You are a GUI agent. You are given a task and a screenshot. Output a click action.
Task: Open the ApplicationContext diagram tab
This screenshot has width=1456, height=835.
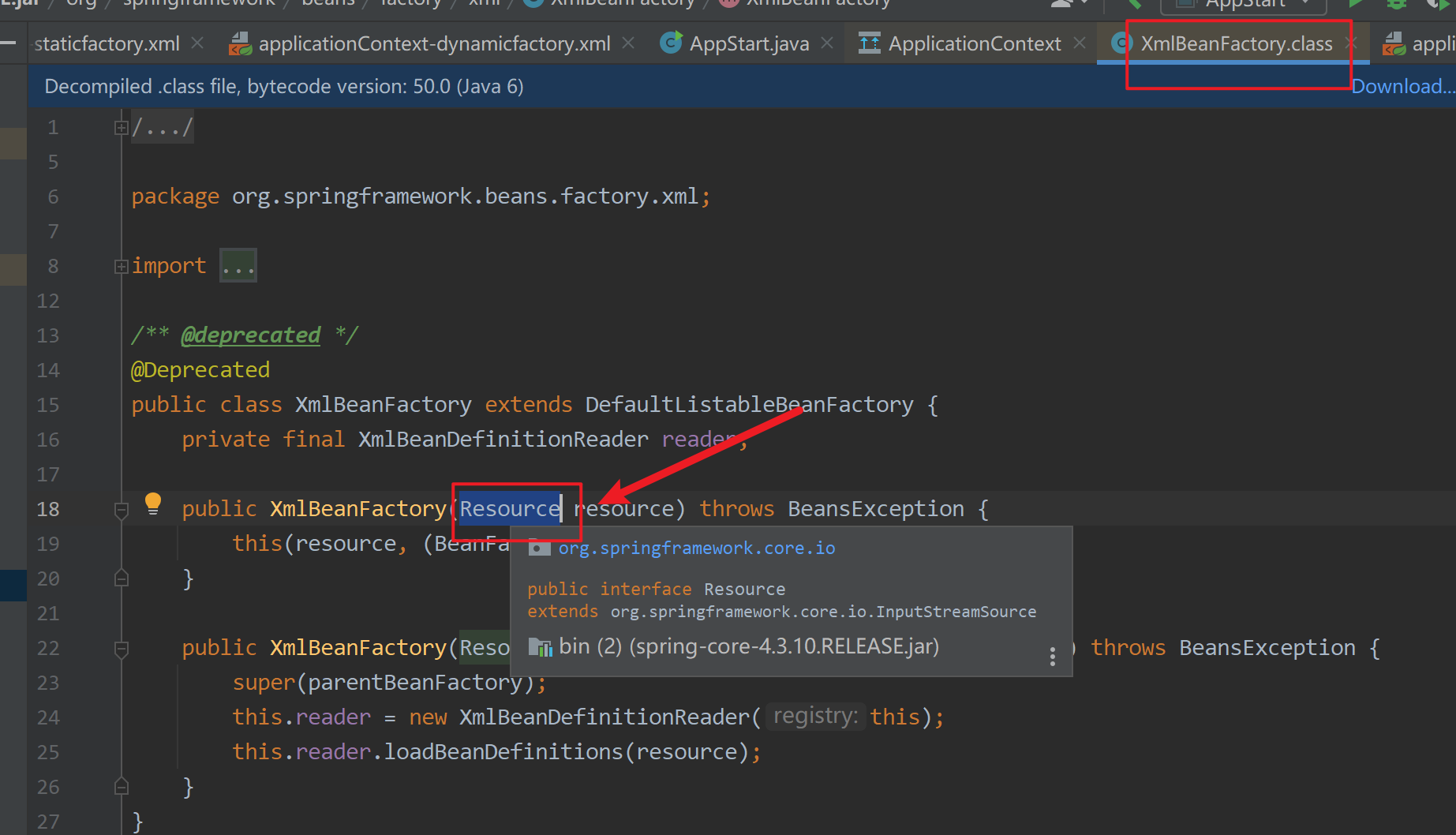coord(975,43)
